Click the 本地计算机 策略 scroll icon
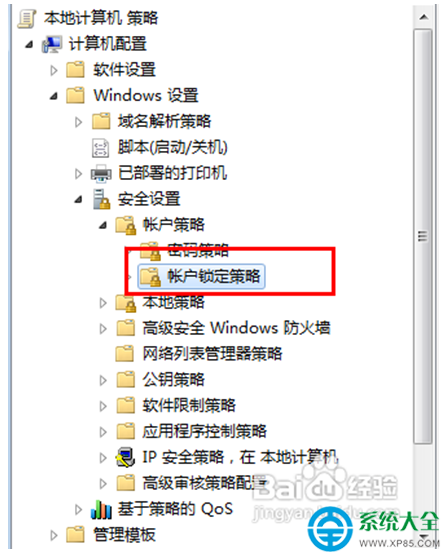 tap(27, 18)
